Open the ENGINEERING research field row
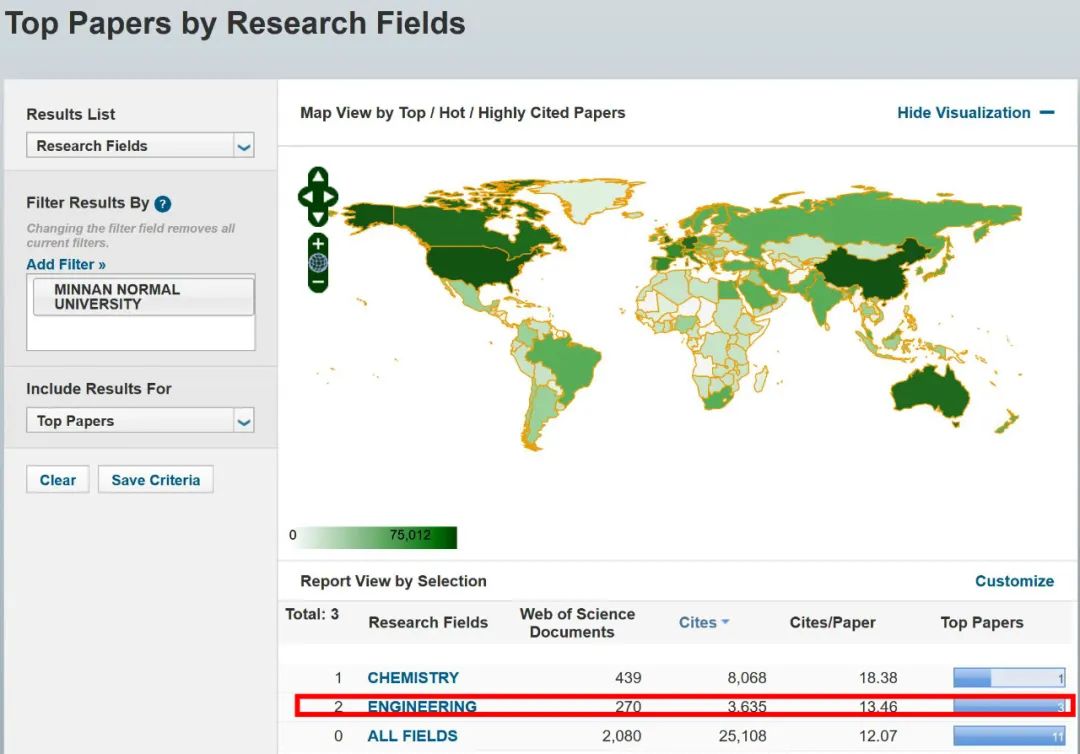This screenshot has width=1080, height=754. 422,707
